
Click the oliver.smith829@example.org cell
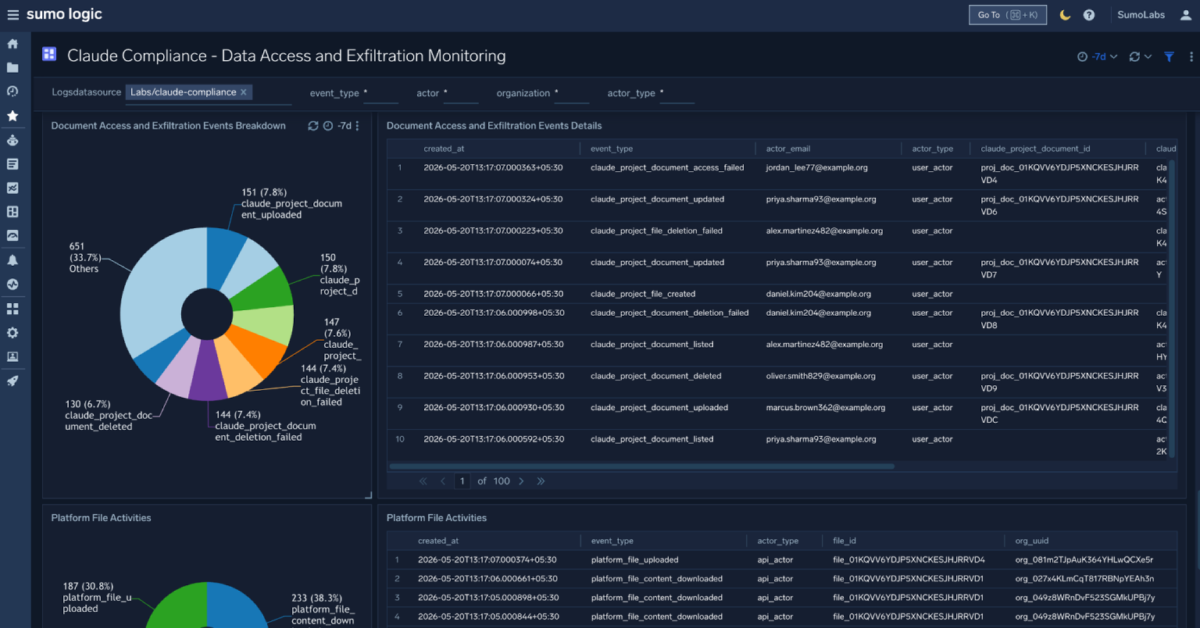coord(820,376)
